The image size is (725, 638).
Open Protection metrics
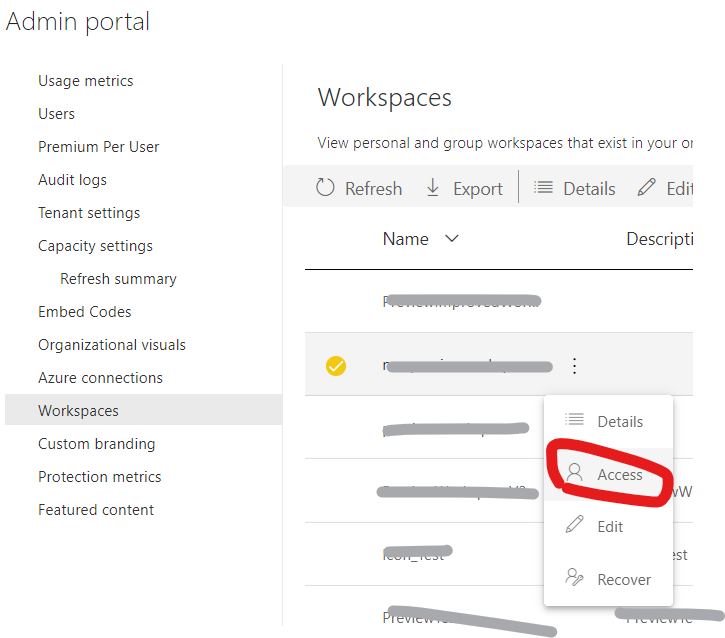tap(99, 477)
